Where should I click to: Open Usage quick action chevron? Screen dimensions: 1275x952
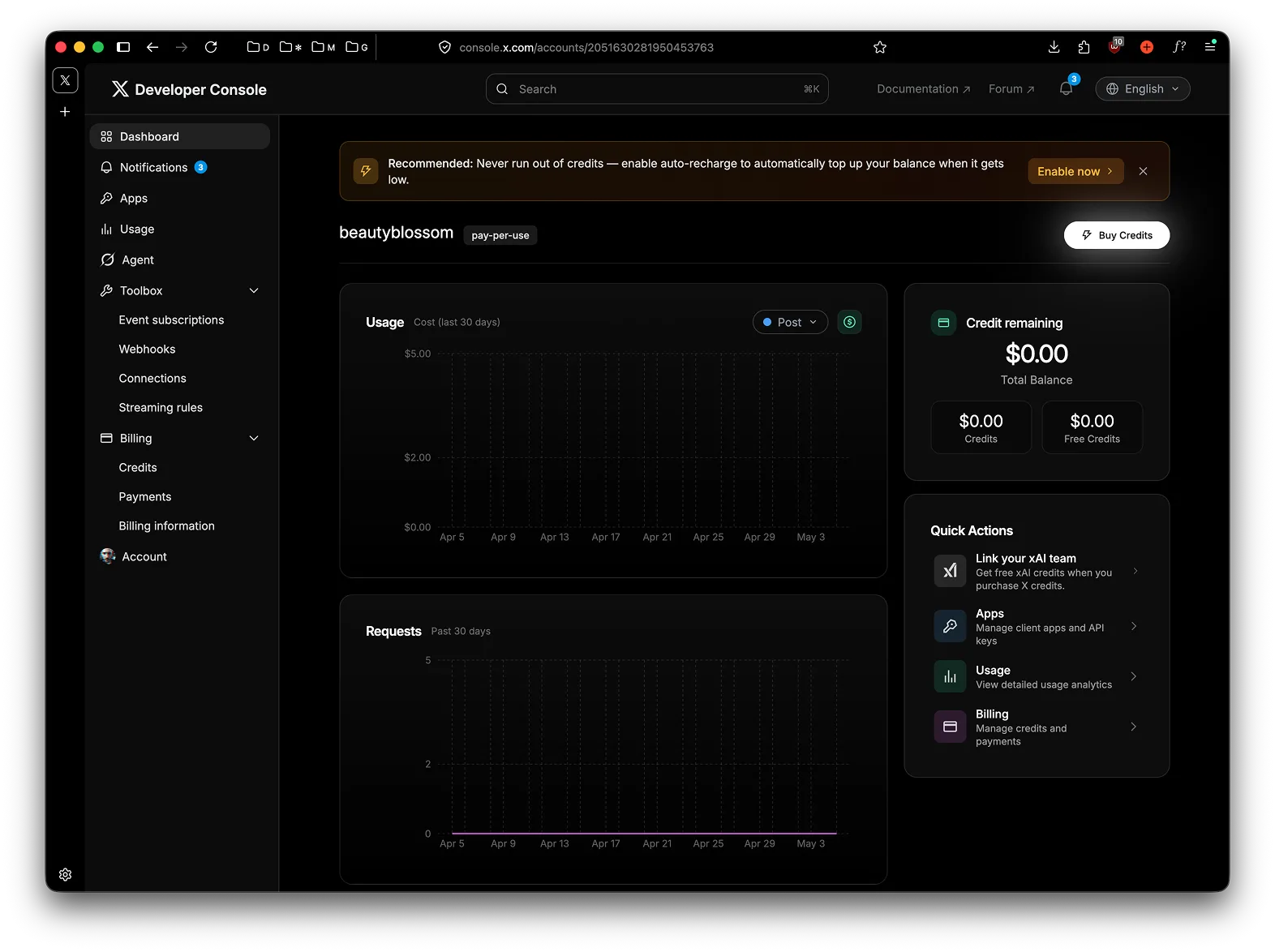[x=1134, y=676]
